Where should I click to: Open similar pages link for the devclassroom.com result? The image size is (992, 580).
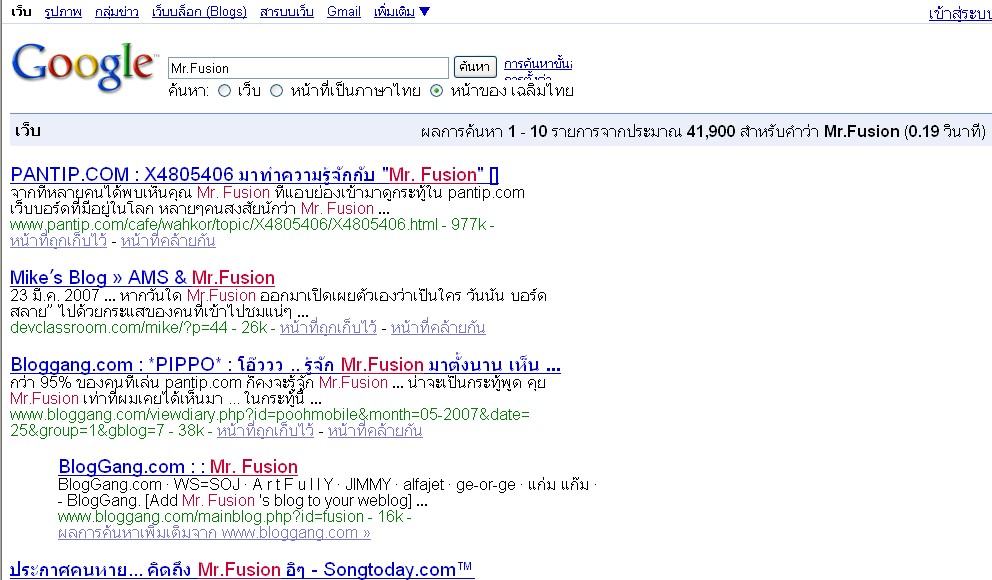coord(438,328)
